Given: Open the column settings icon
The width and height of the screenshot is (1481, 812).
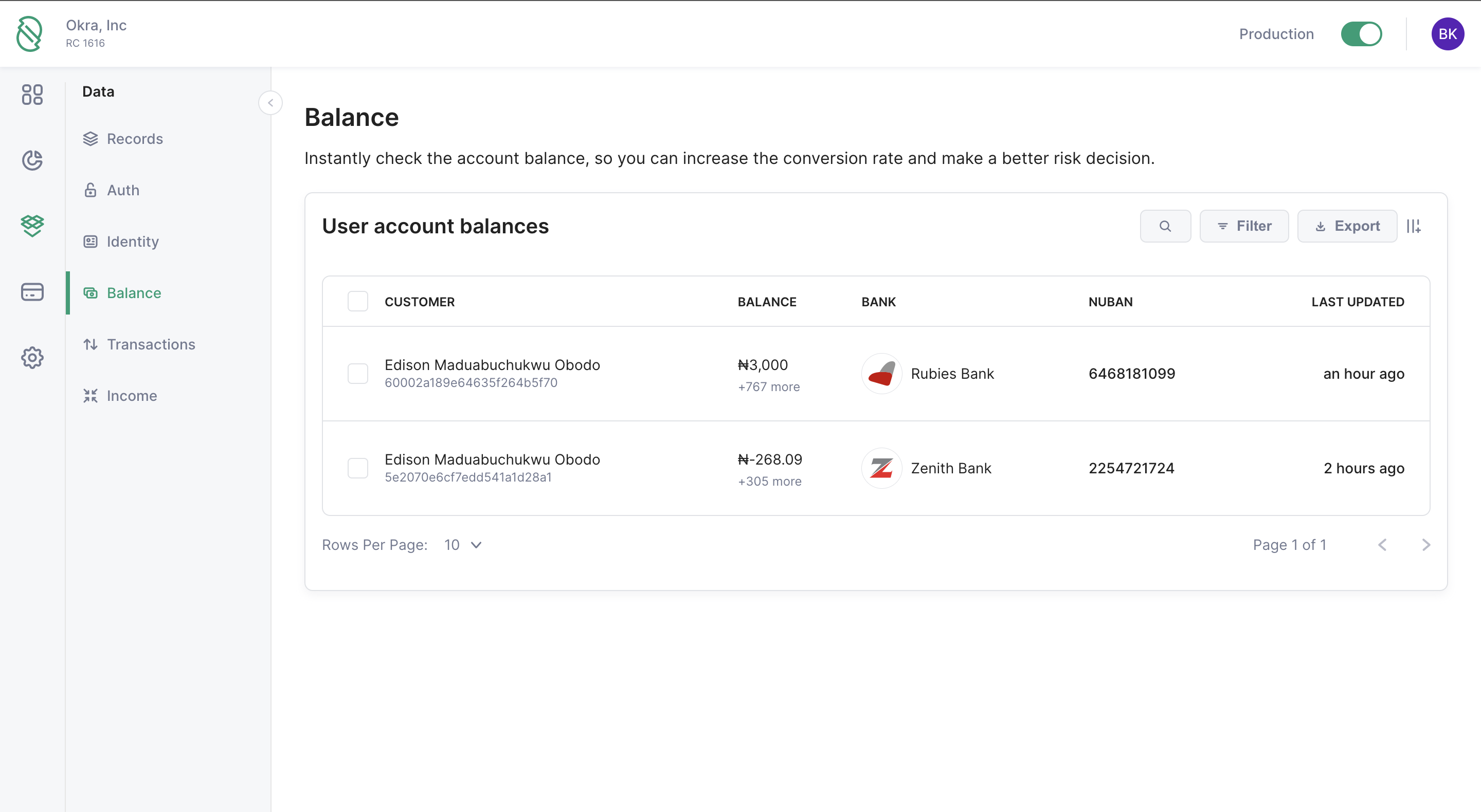Looking at the screenshot, I should pos(1413,226).
